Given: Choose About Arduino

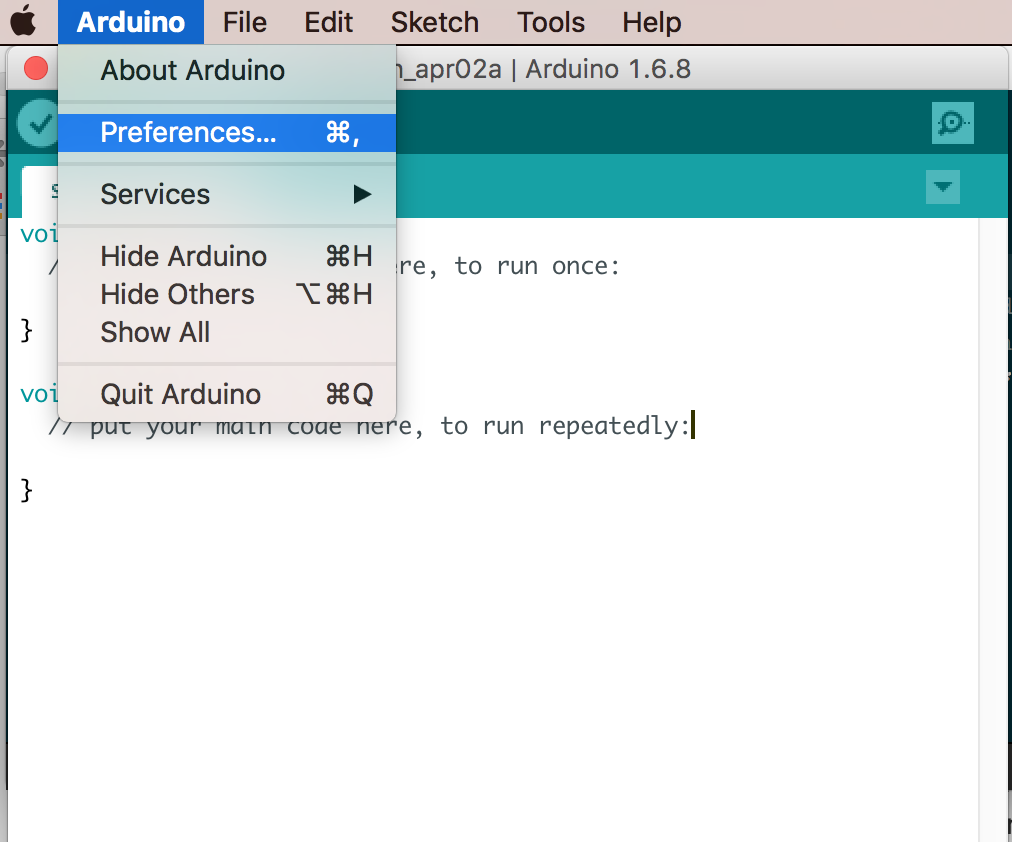Looking at the screenshot, I should point(192,71).
